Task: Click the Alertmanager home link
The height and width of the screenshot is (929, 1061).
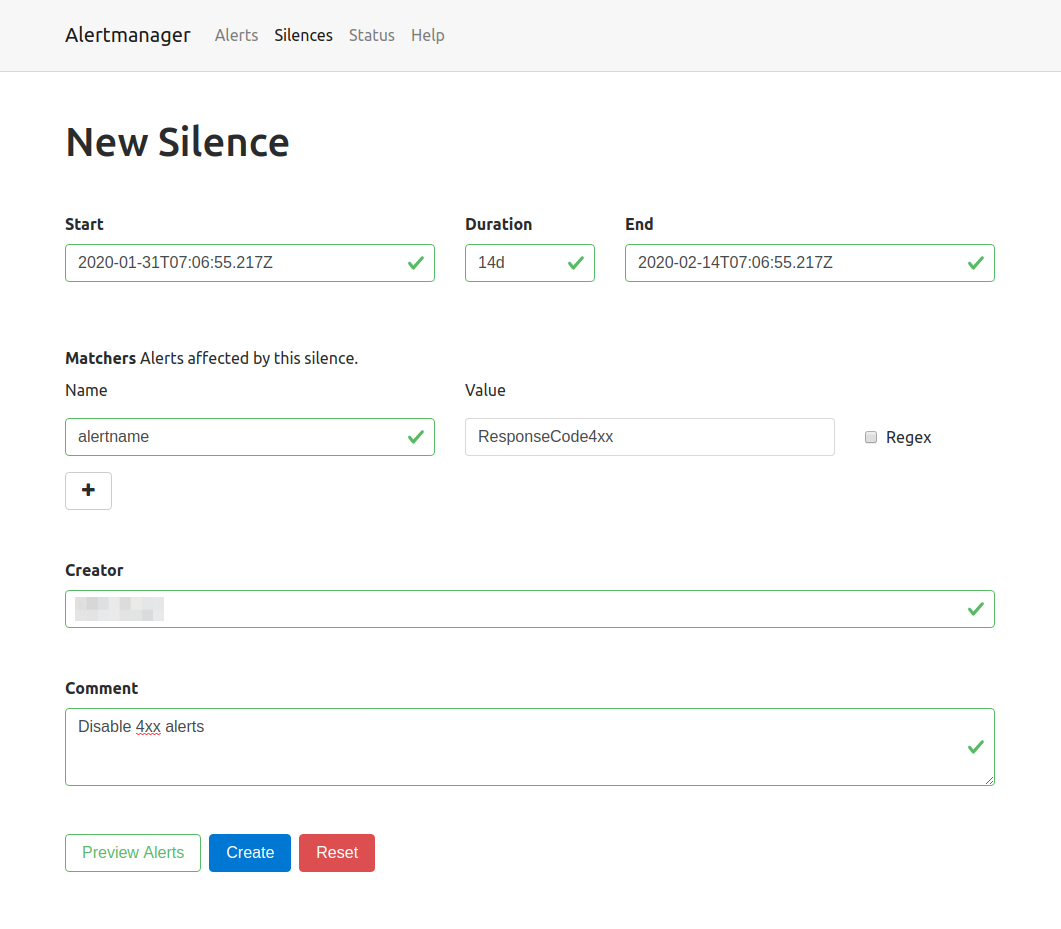Action: tap(127, 35)
